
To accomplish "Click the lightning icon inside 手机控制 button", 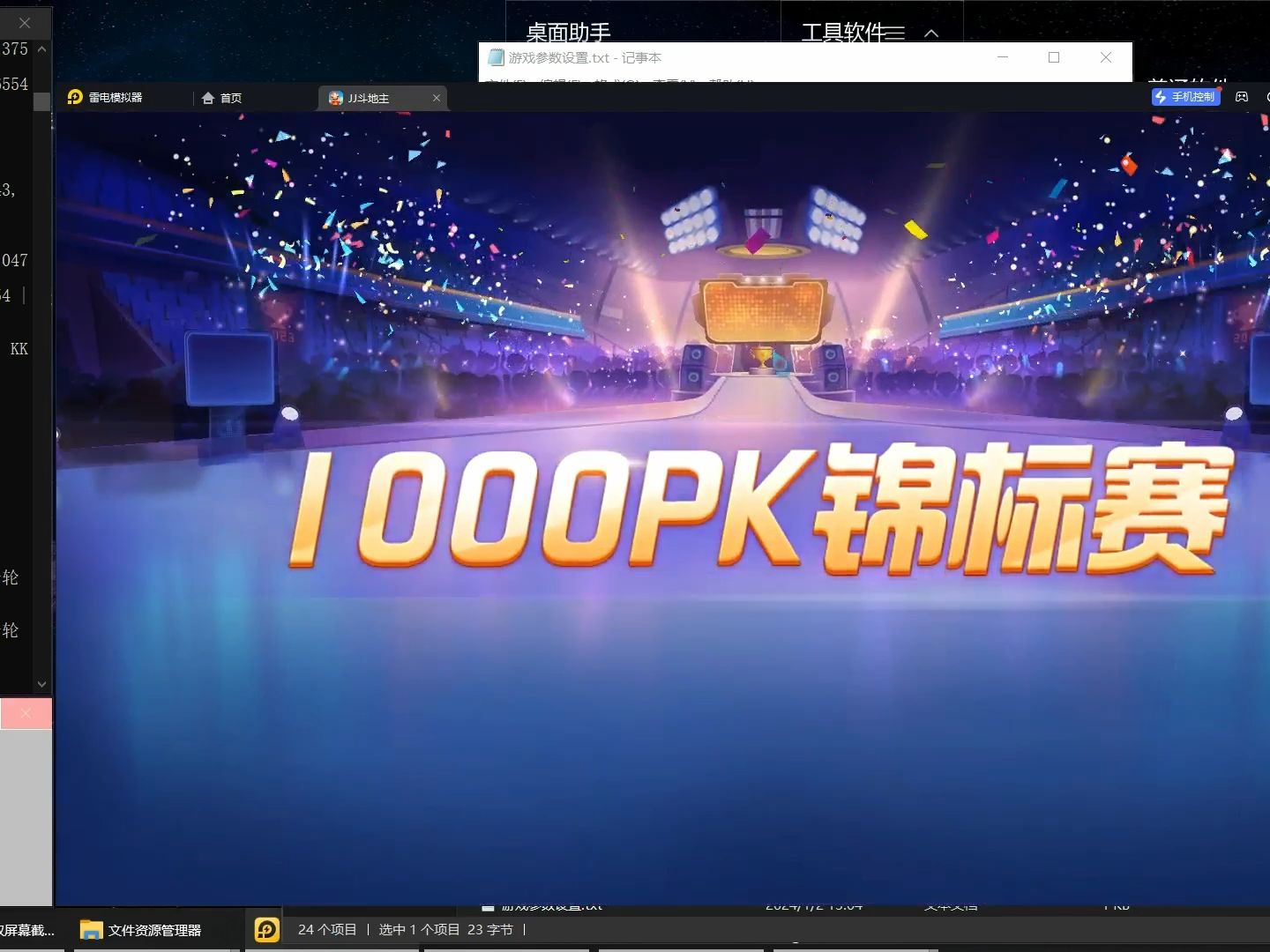I will [1161, 97].
